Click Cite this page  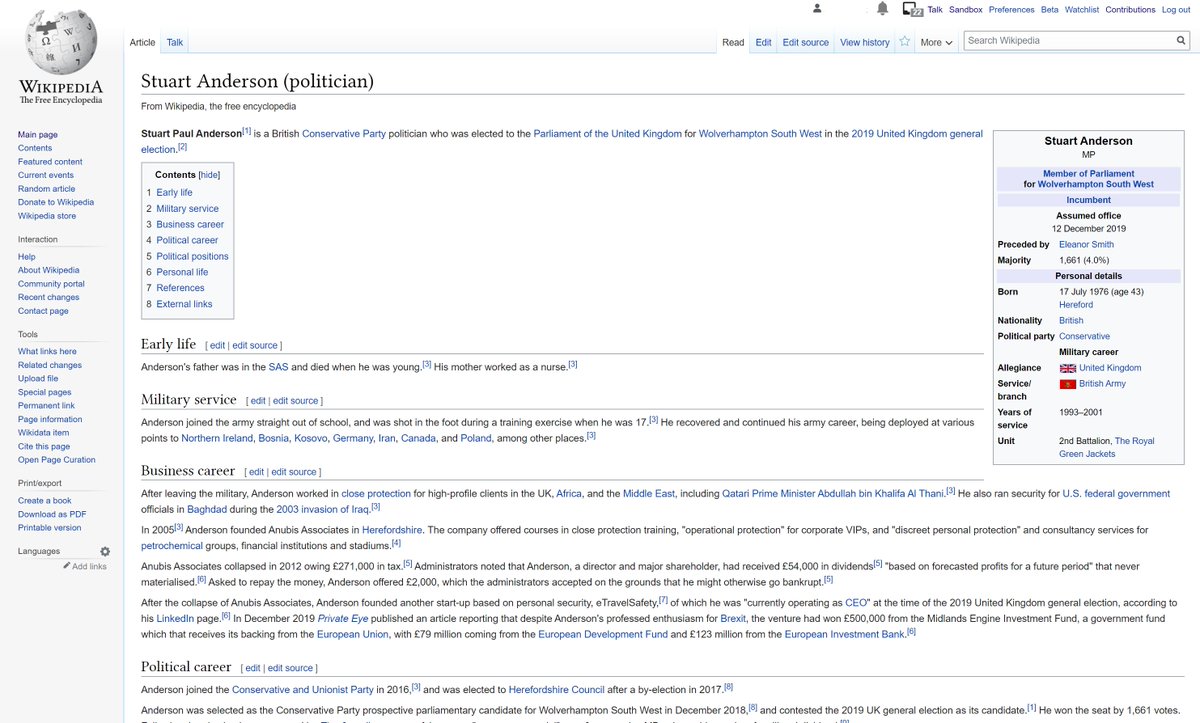pyautogui.click(x=44, y=446)
